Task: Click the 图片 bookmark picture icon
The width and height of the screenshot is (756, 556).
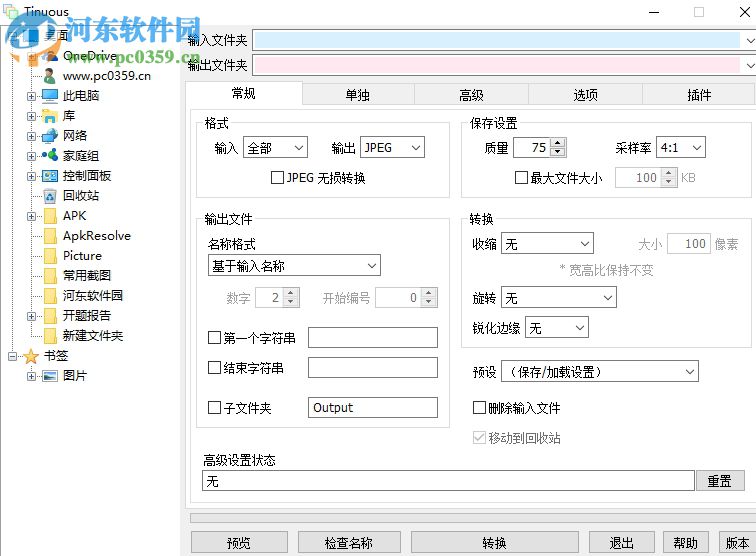Action: pos(50,376)
